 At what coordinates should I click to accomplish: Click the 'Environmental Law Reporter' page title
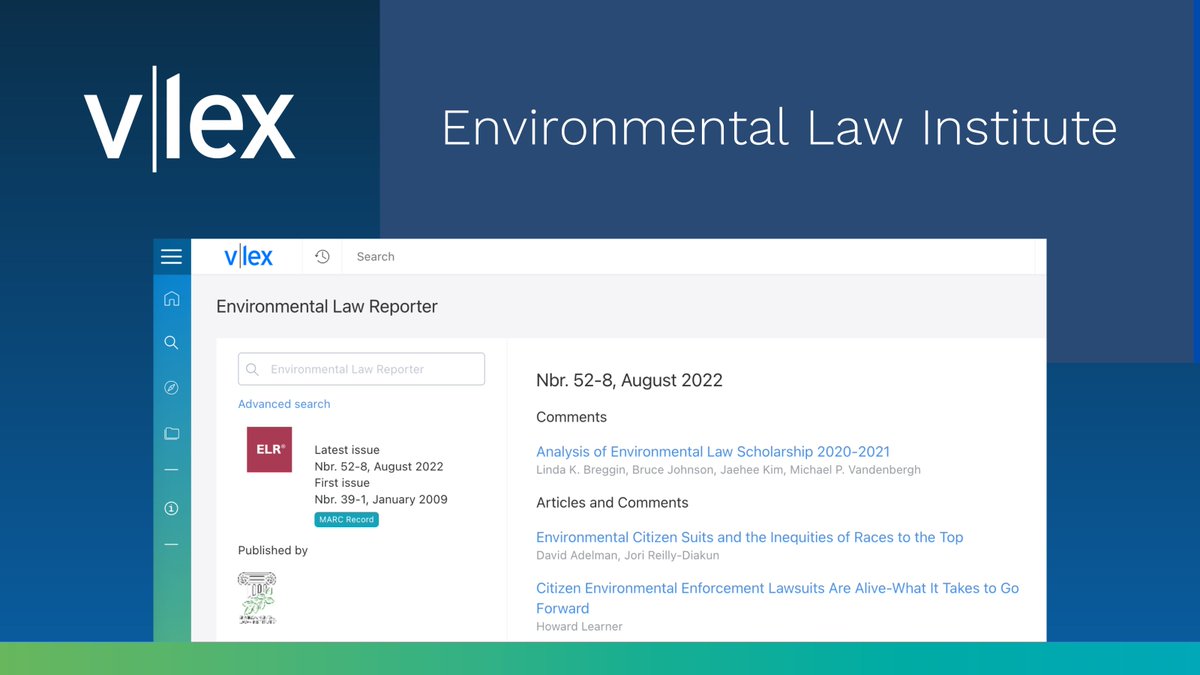(x=327, y=307)
